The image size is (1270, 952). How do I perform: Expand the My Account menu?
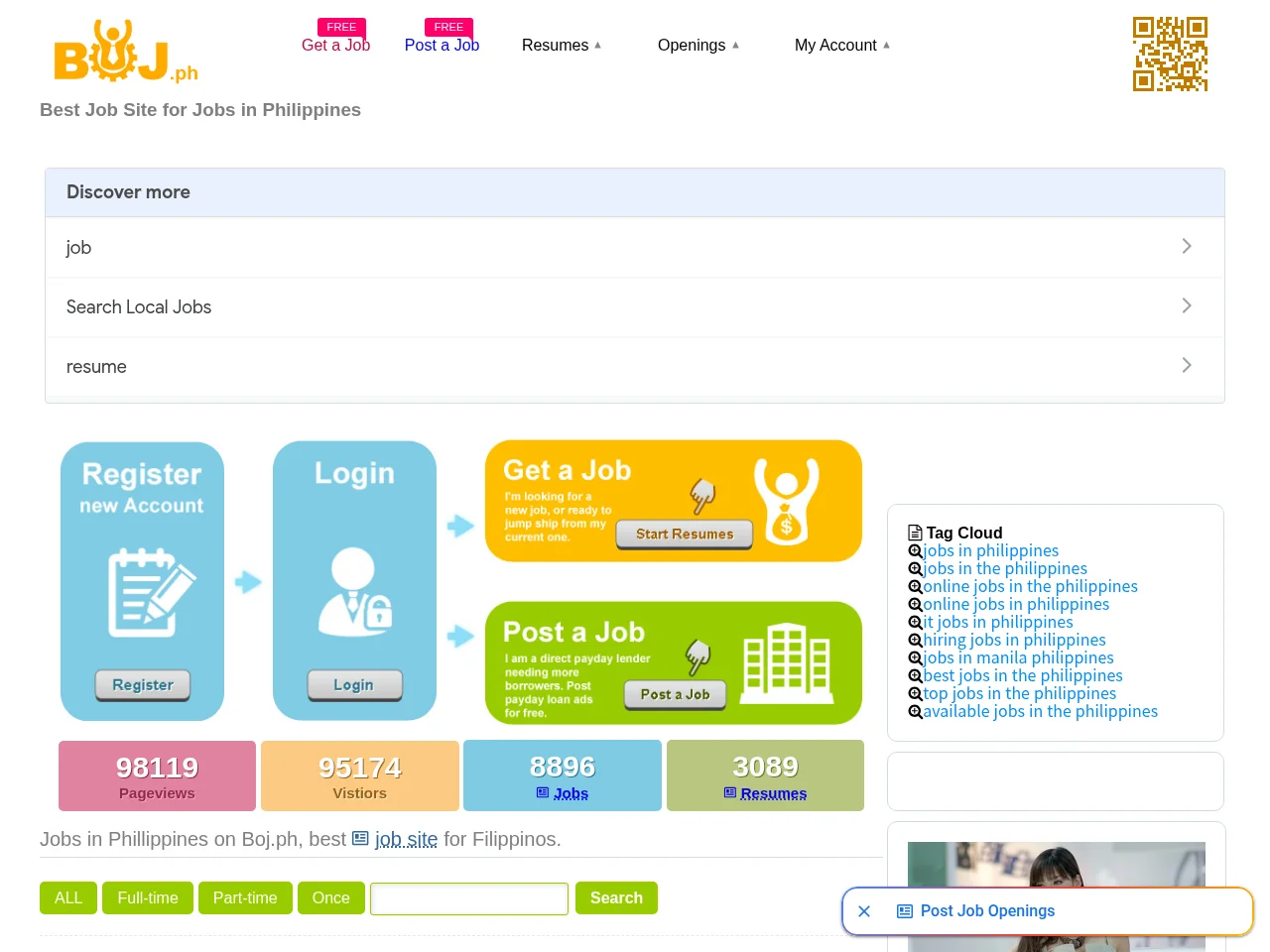[x=842, y=46]
